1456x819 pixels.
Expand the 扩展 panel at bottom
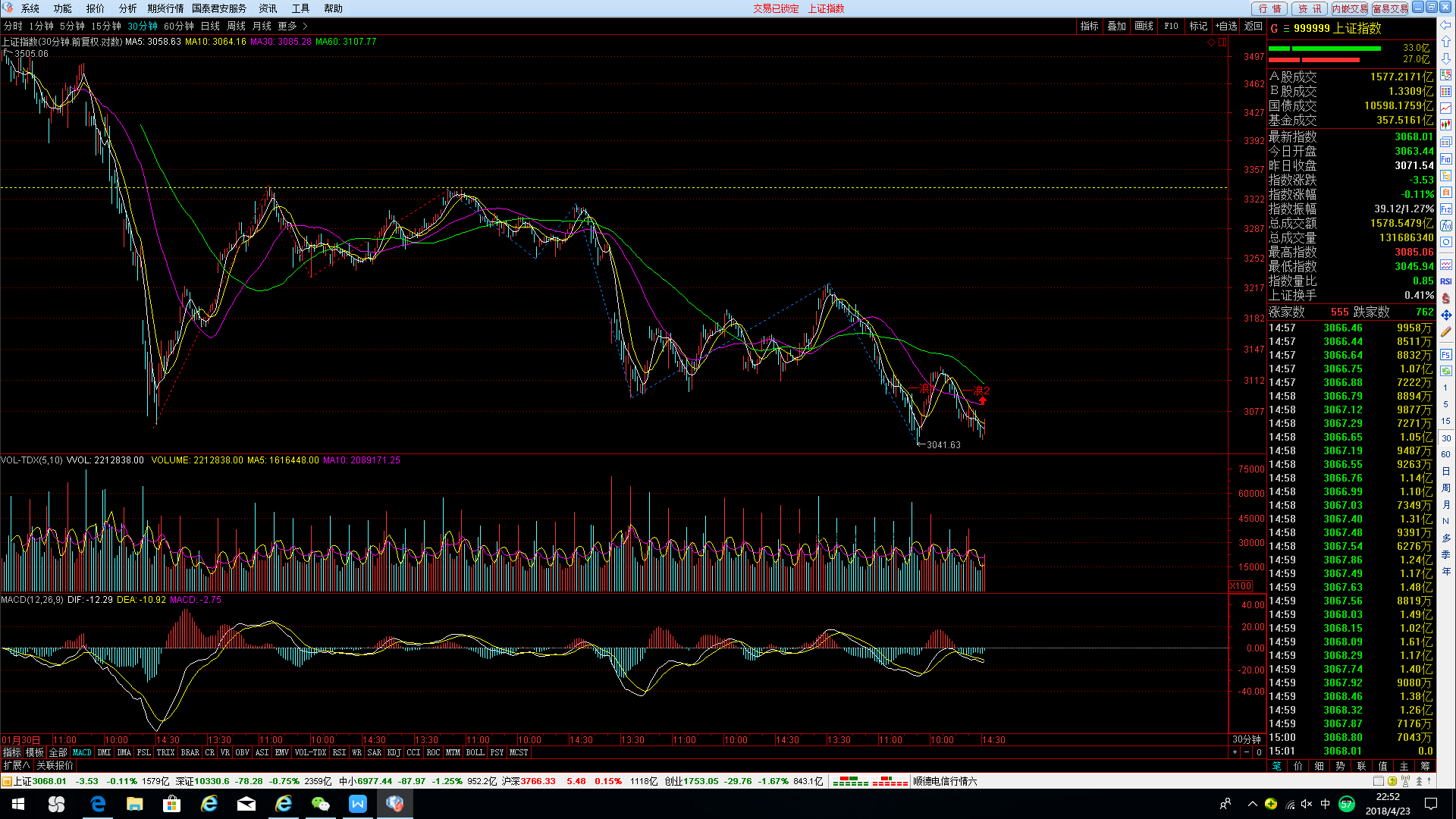pyautogui.click(x=16, y=765)
